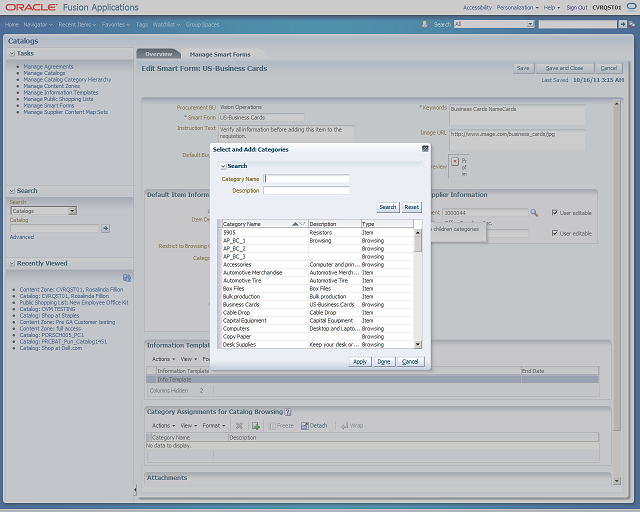Open the Personalization menu
This screenshot has height=512, width=640.
[518, 7]
